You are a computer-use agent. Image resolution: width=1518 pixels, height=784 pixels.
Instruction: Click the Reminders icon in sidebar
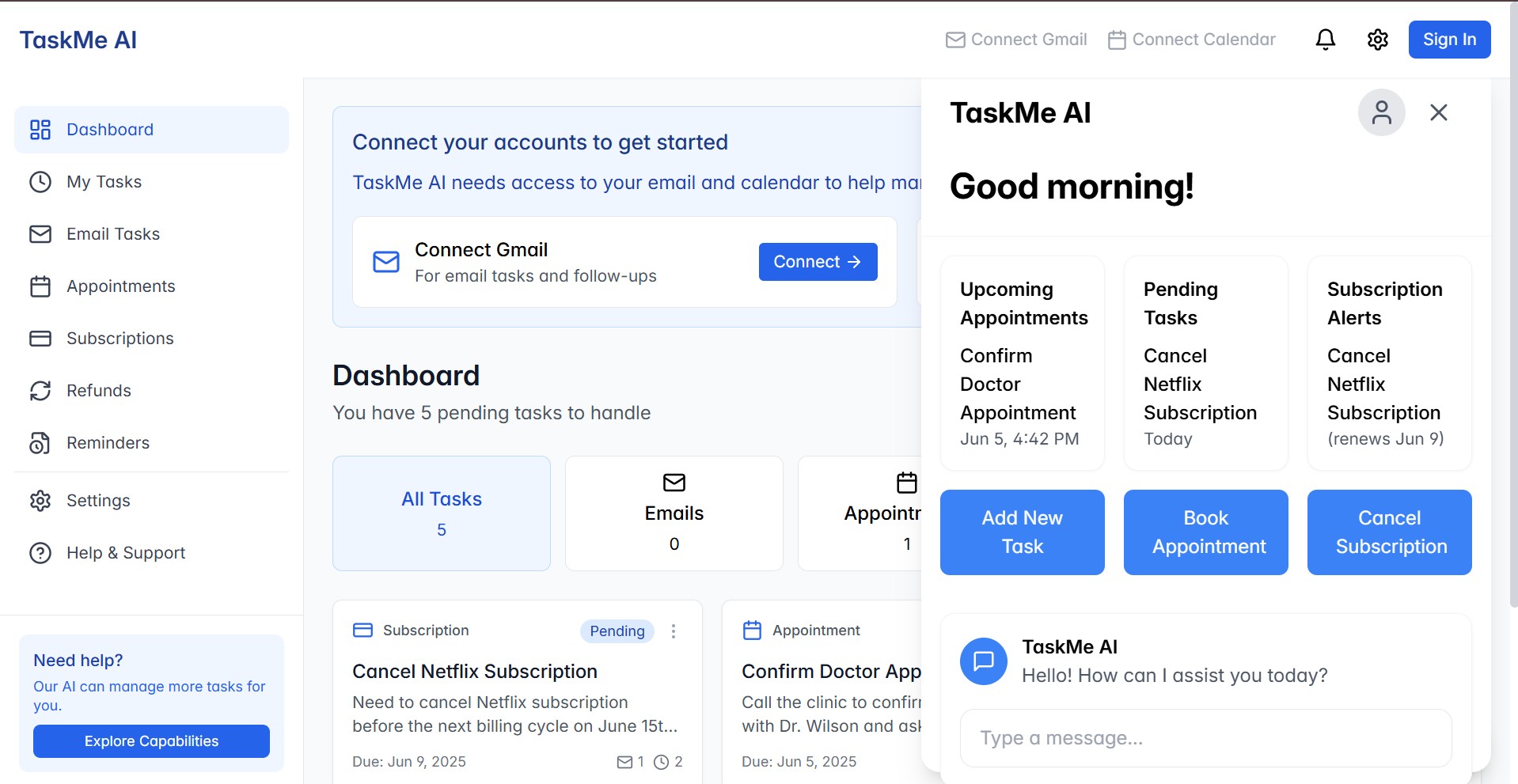(x=40, y=443)
